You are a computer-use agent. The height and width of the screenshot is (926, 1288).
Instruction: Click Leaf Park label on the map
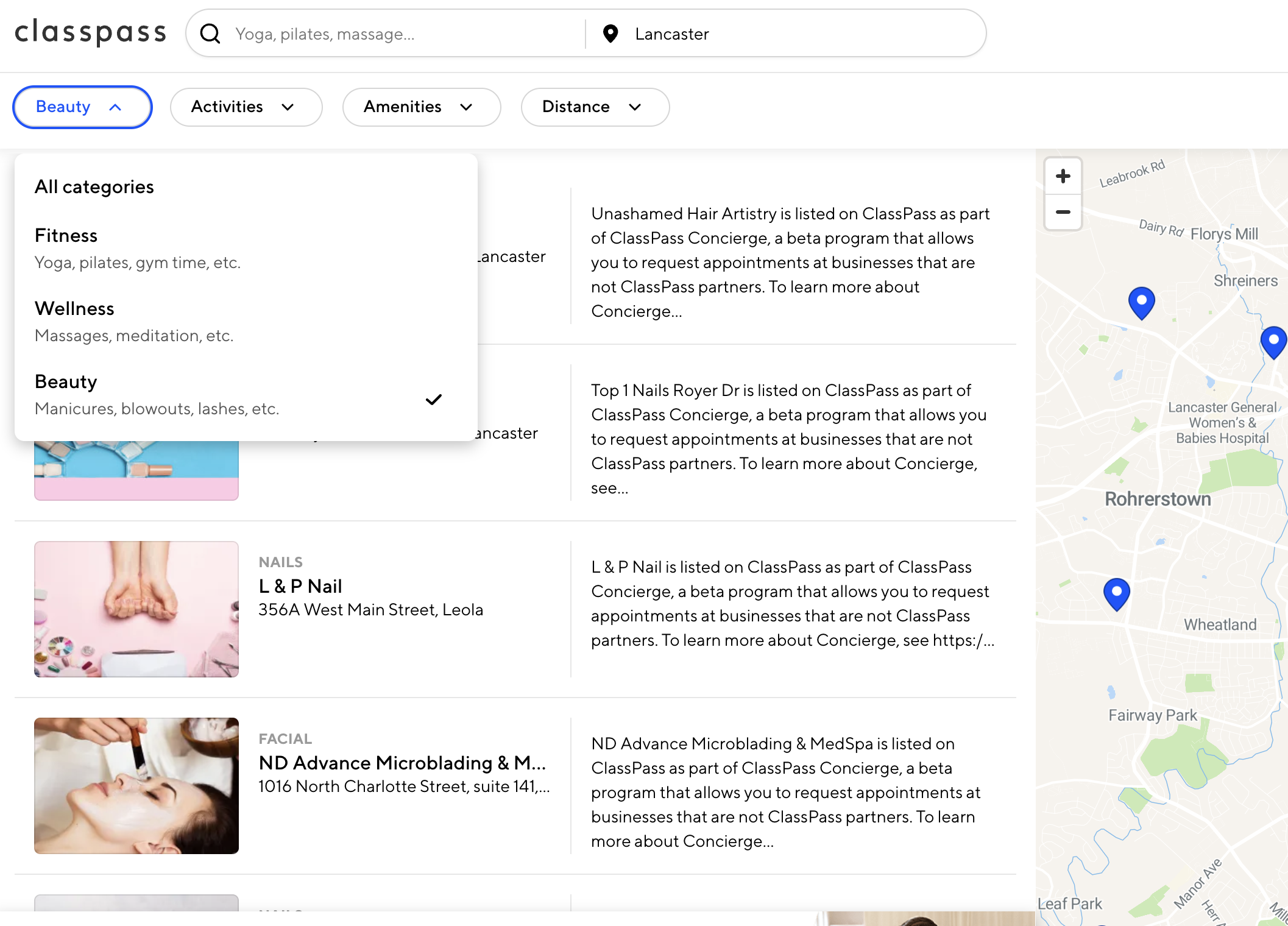tap(1070, 904)
